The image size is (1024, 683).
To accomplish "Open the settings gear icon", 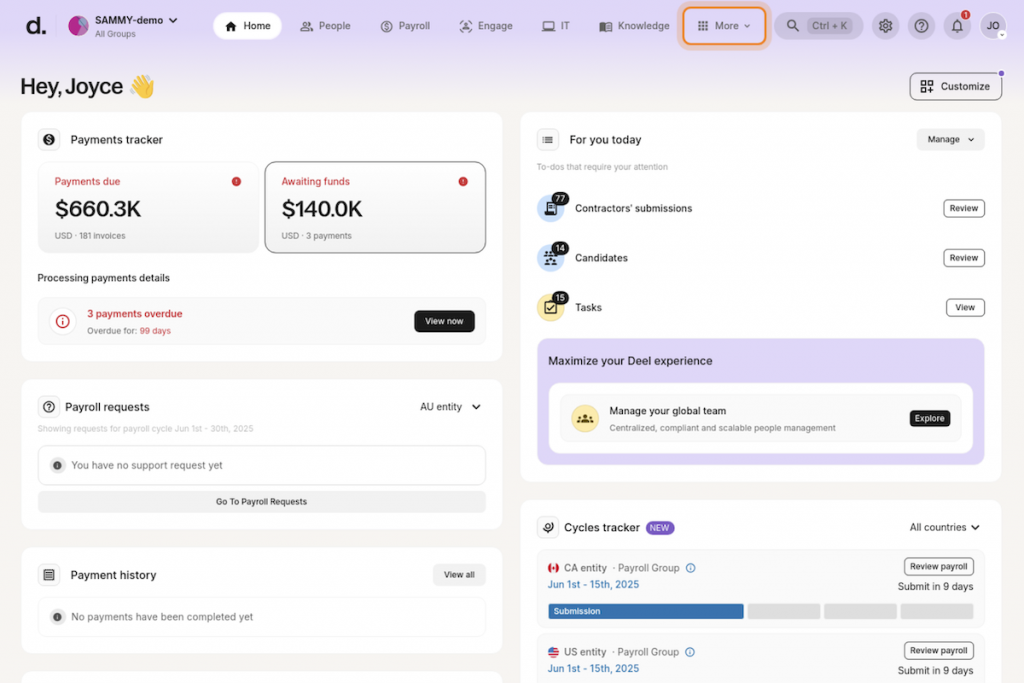I will [x=885, y=25].
